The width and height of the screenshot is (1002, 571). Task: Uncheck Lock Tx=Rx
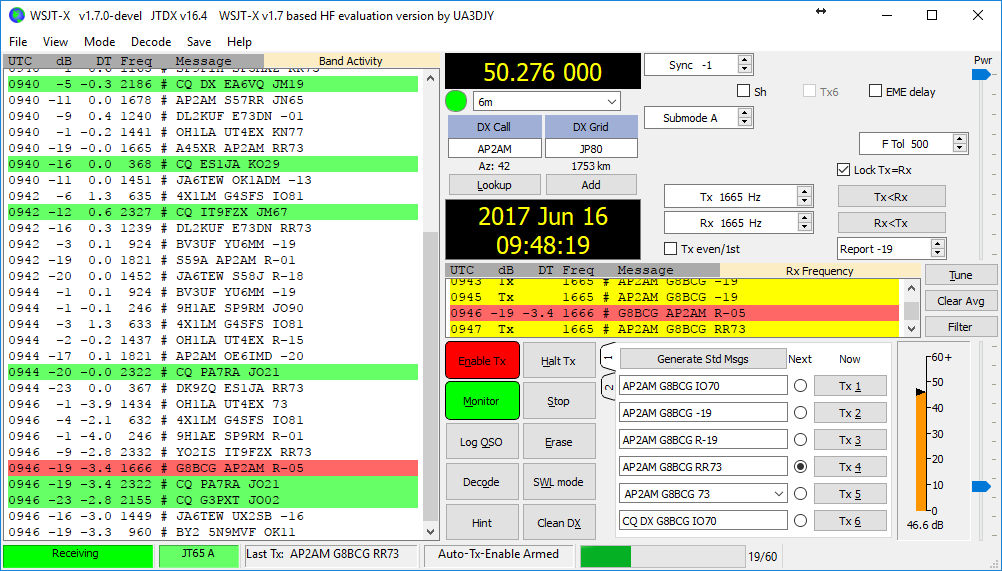843,170
